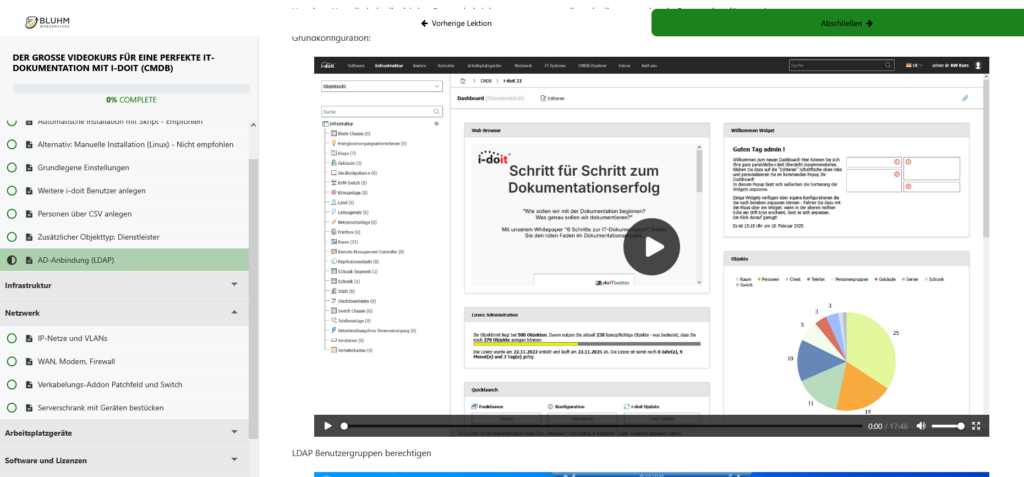This screenshot has height=477, width=1024.
Task: Toggle completion circle for 'IP-Netze und VLANs'
Action: 12,338
